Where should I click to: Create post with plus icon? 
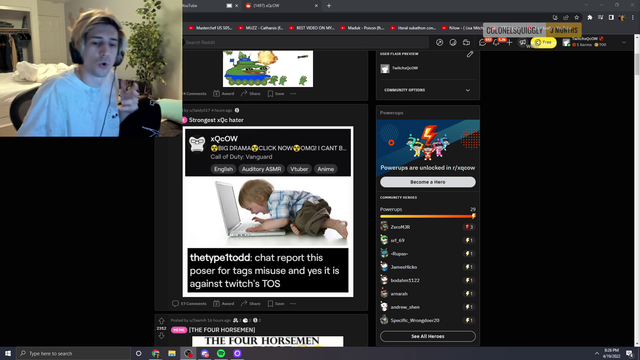509,42
